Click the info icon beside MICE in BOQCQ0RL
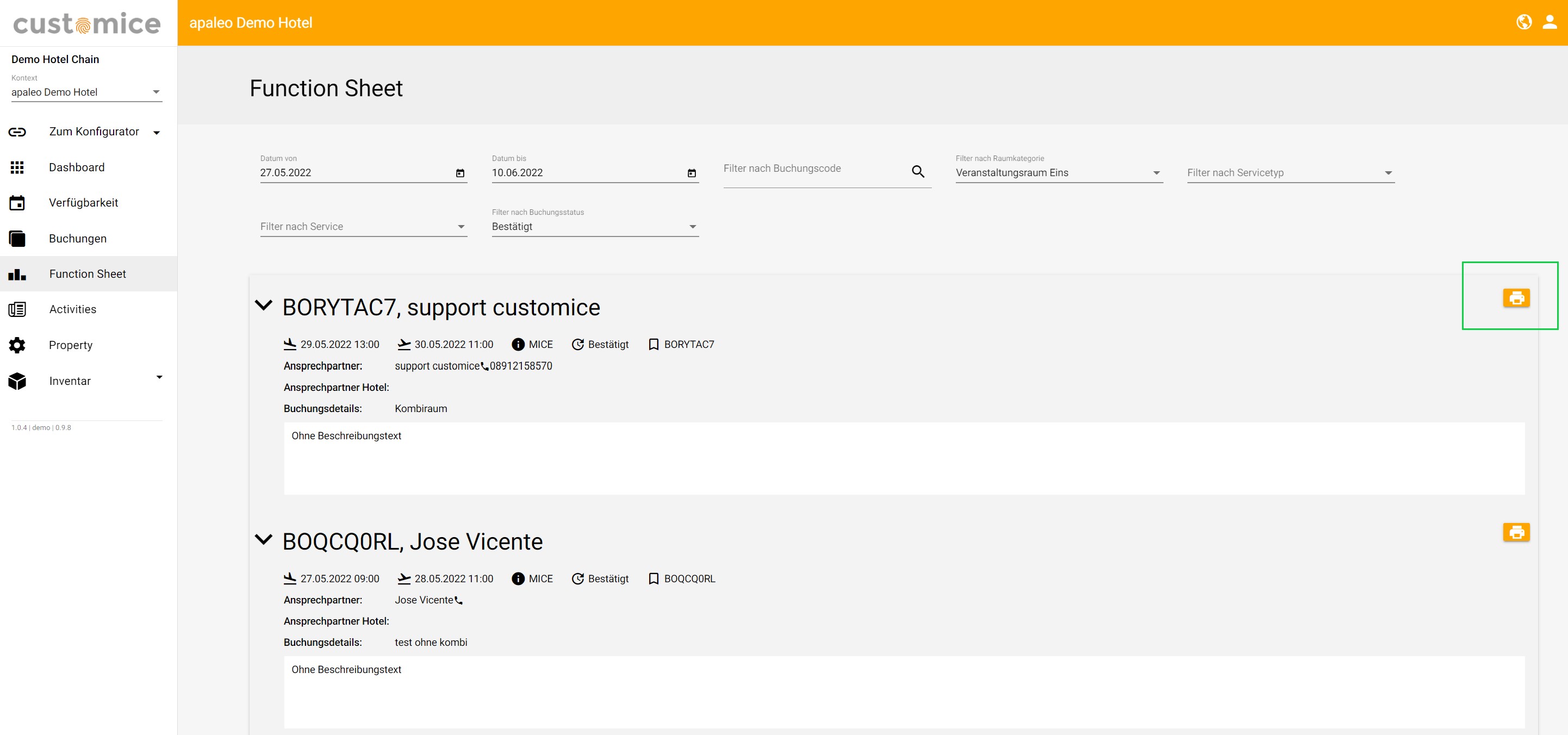 click(518, 578)
